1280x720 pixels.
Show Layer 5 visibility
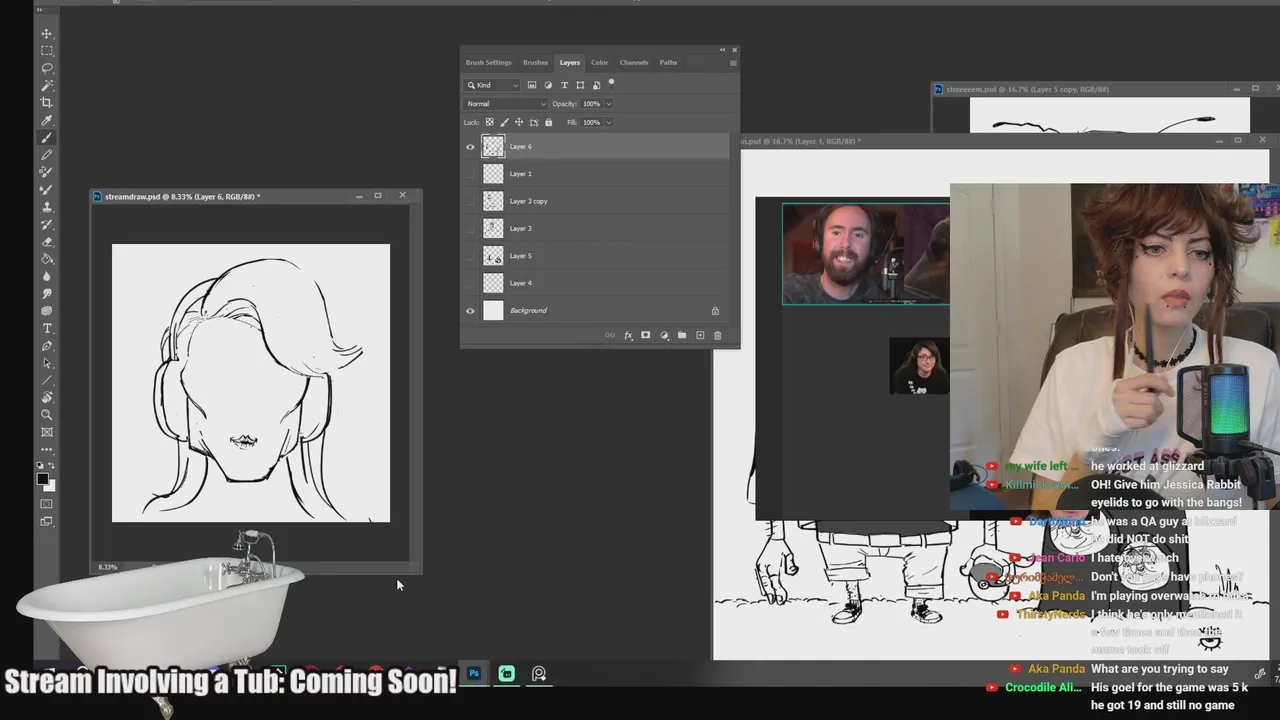tap(470, 256)
